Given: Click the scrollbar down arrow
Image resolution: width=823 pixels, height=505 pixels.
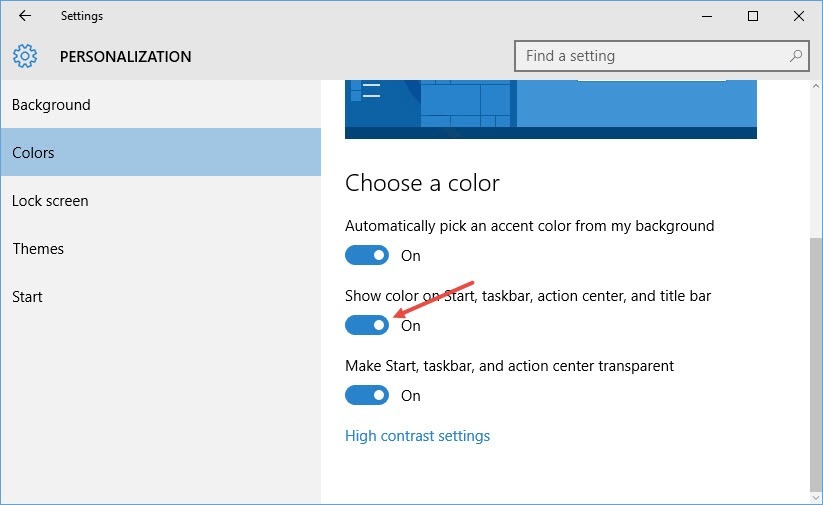Looking at the screenshot, I should (x=816, y=497).
